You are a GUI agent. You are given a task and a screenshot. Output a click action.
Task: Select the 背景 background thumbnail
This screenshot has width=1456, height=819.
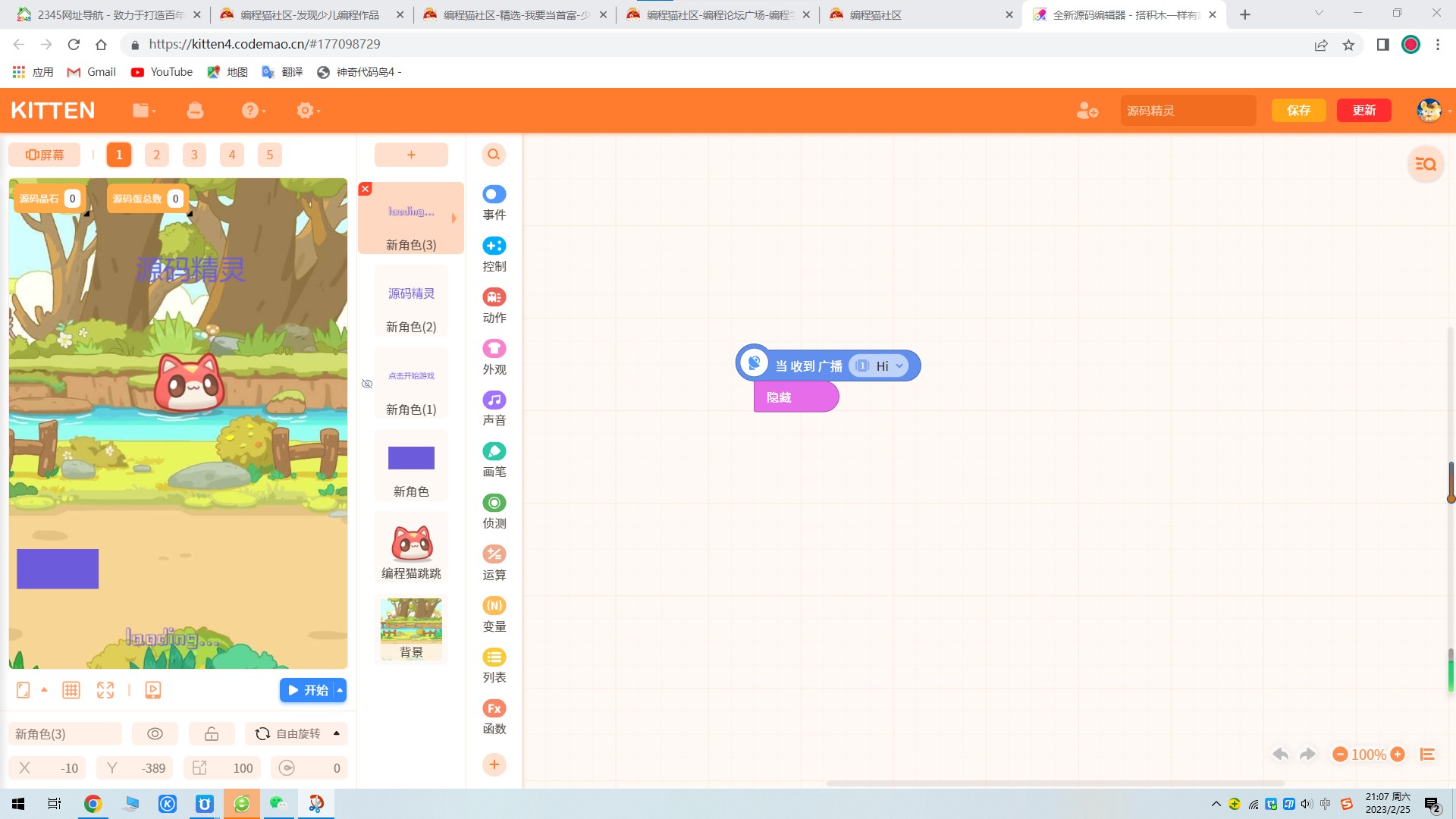[411, 629]
